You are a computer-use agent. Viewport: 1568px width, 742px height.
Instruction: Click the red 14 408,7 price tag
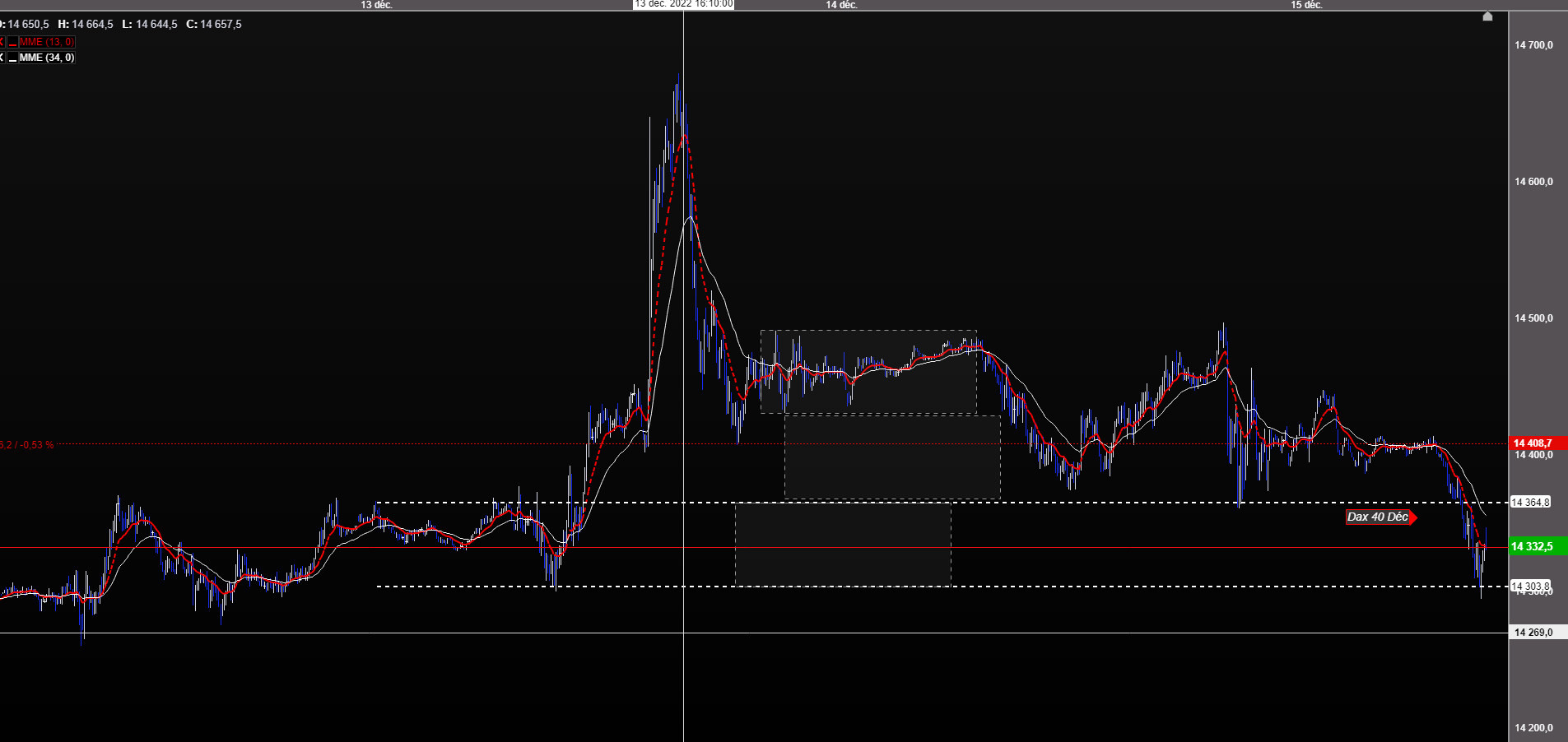(1538, 443)
